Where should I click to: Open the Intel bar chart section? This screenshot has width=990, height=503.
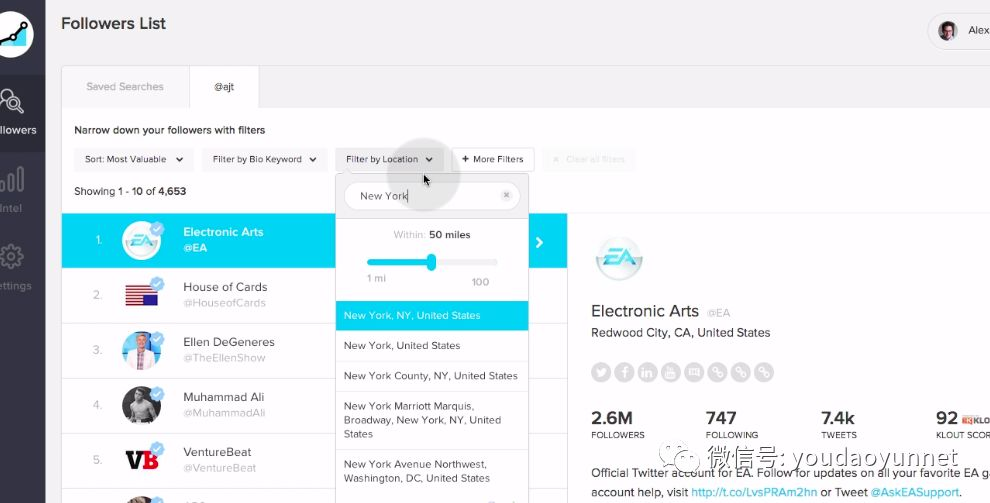pos(13,189)
